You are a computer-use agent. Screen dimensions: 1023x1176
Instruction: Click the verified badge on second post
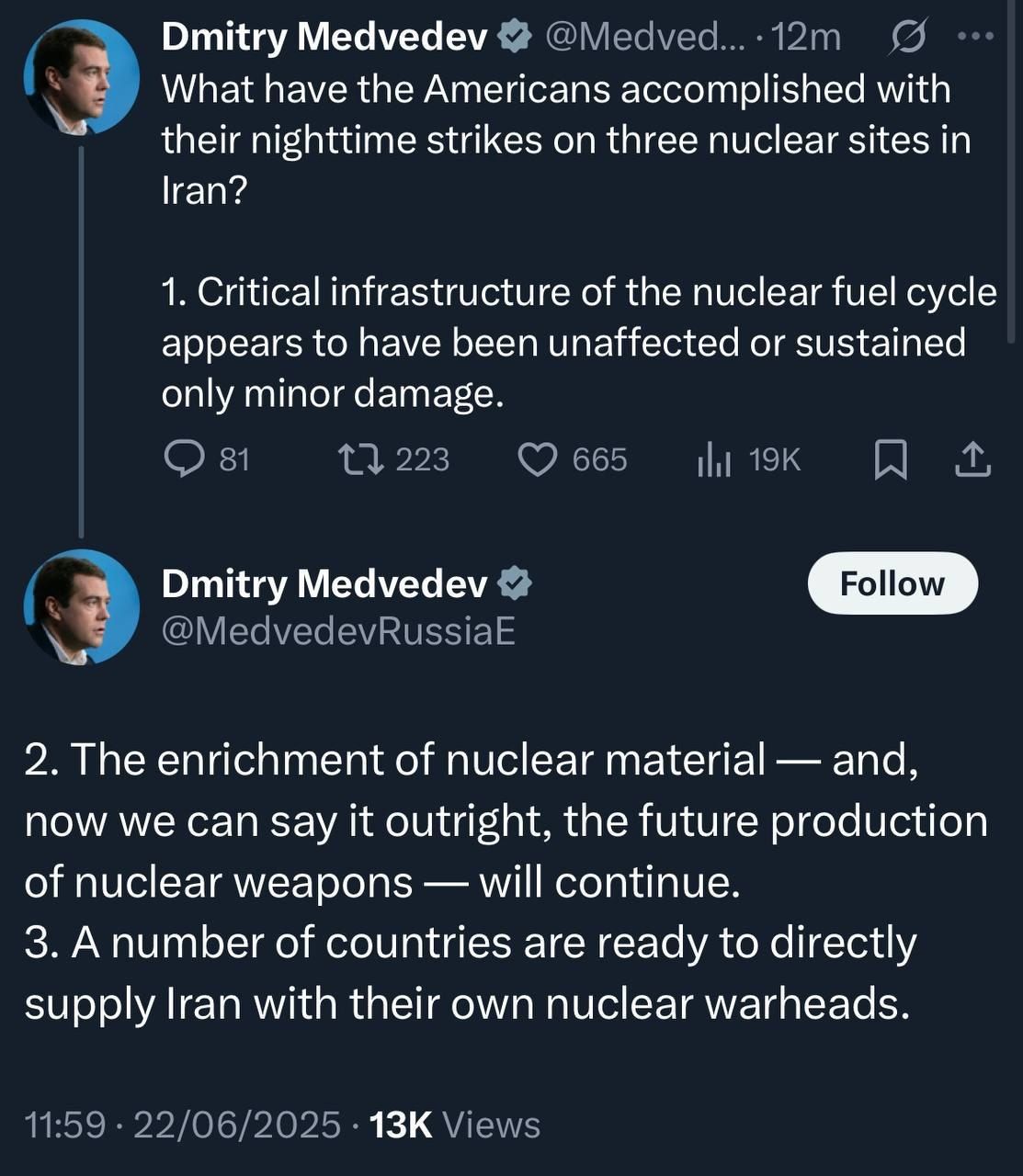tap(516, 583)
